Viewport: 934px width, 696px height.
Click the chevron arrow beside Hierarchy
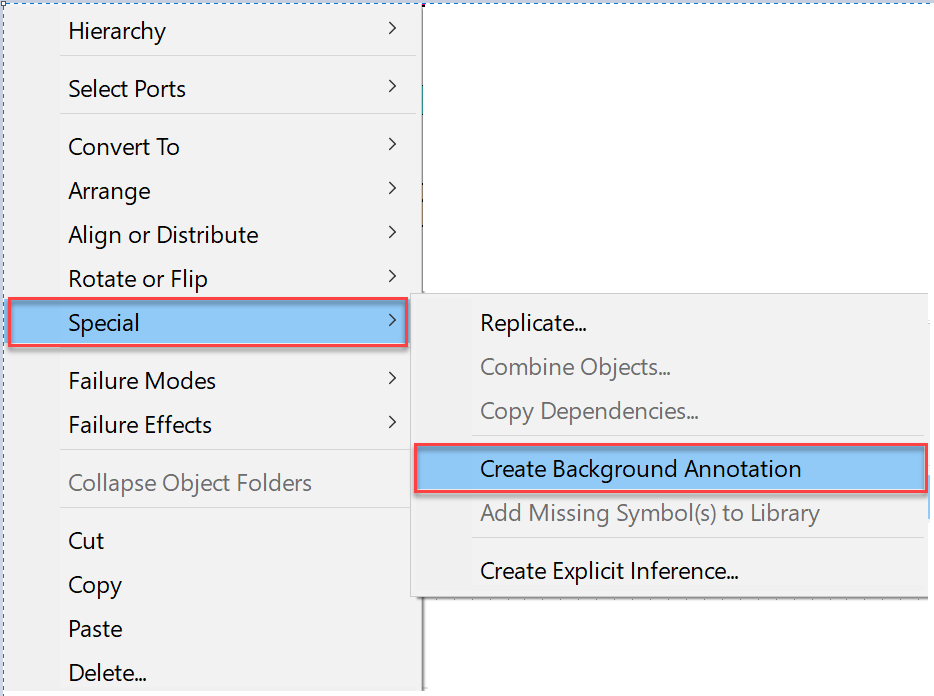coord(392,28)
